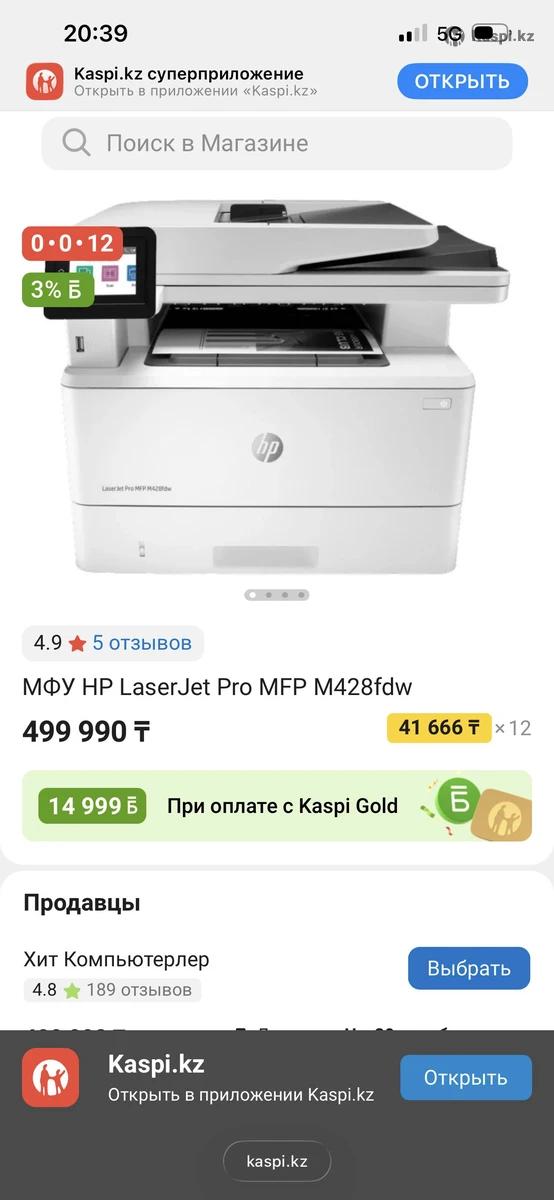Screen dimensions: 554x1200
Task: Click the Поиск в Магазине search field
Action: click(277, 143)
